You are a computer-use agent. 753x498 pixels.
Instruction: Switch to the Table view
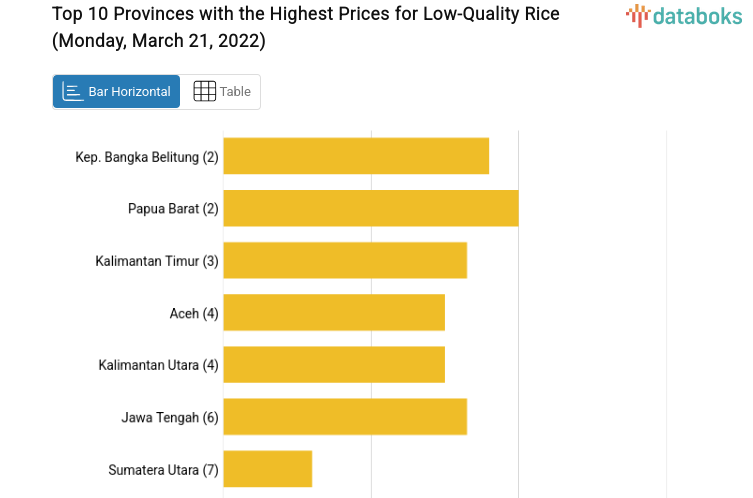pyautogui.click(x=221, y=91)
